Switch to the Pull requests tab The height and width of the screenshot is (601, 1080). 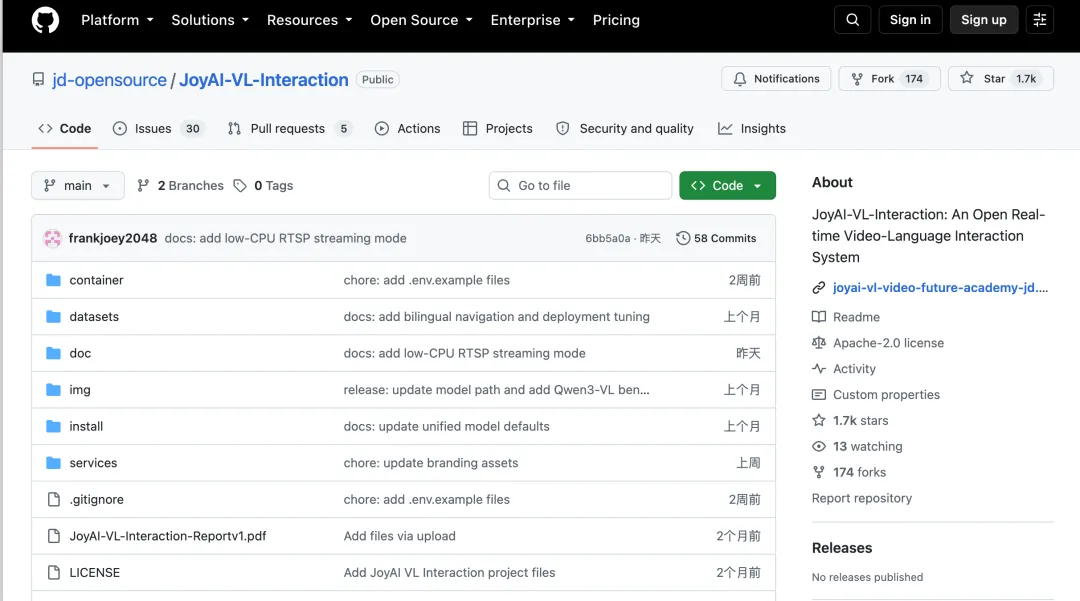click(290, 129)
